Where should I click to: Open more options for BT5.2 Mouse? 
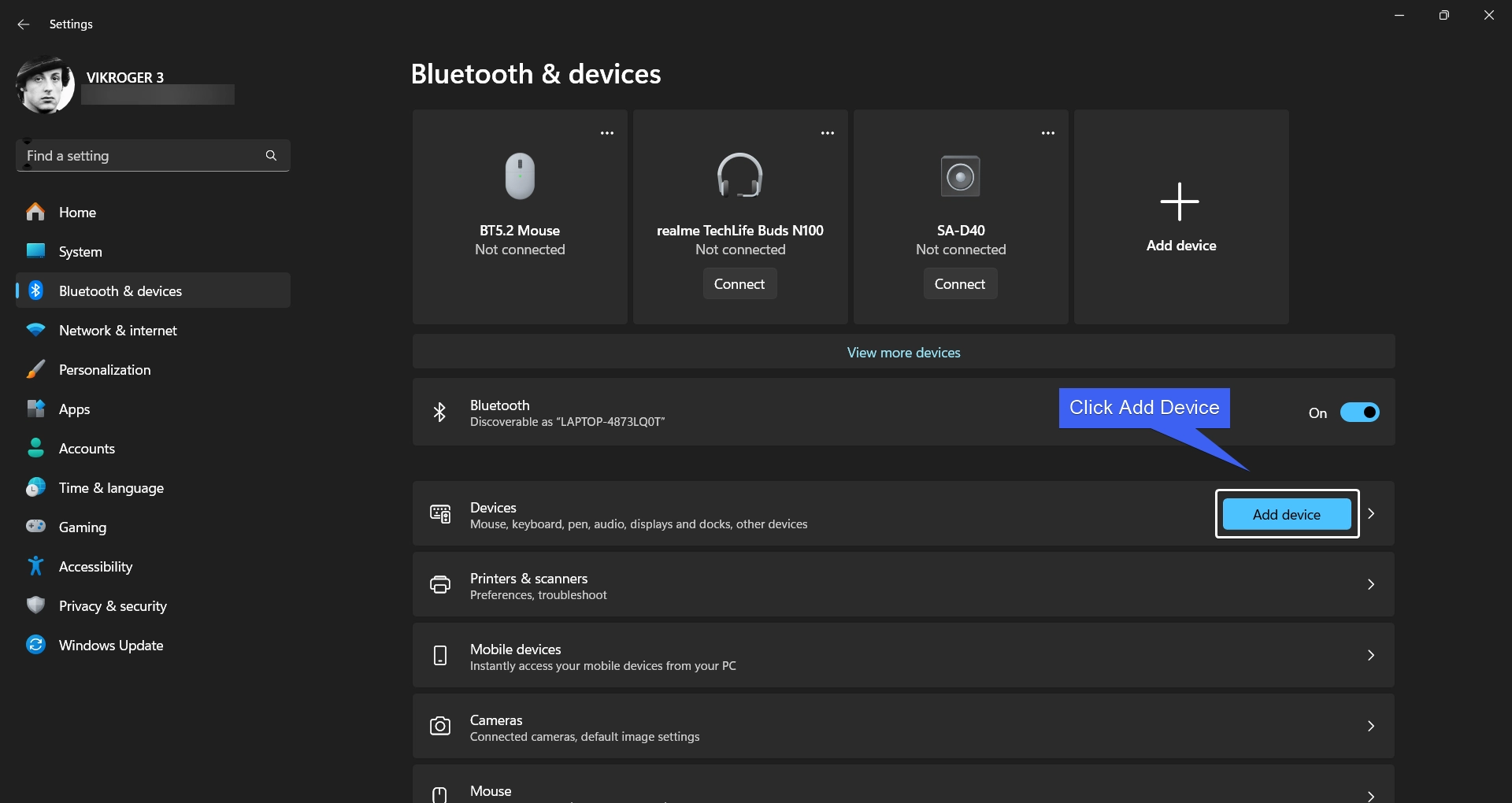tap(607, 133)
